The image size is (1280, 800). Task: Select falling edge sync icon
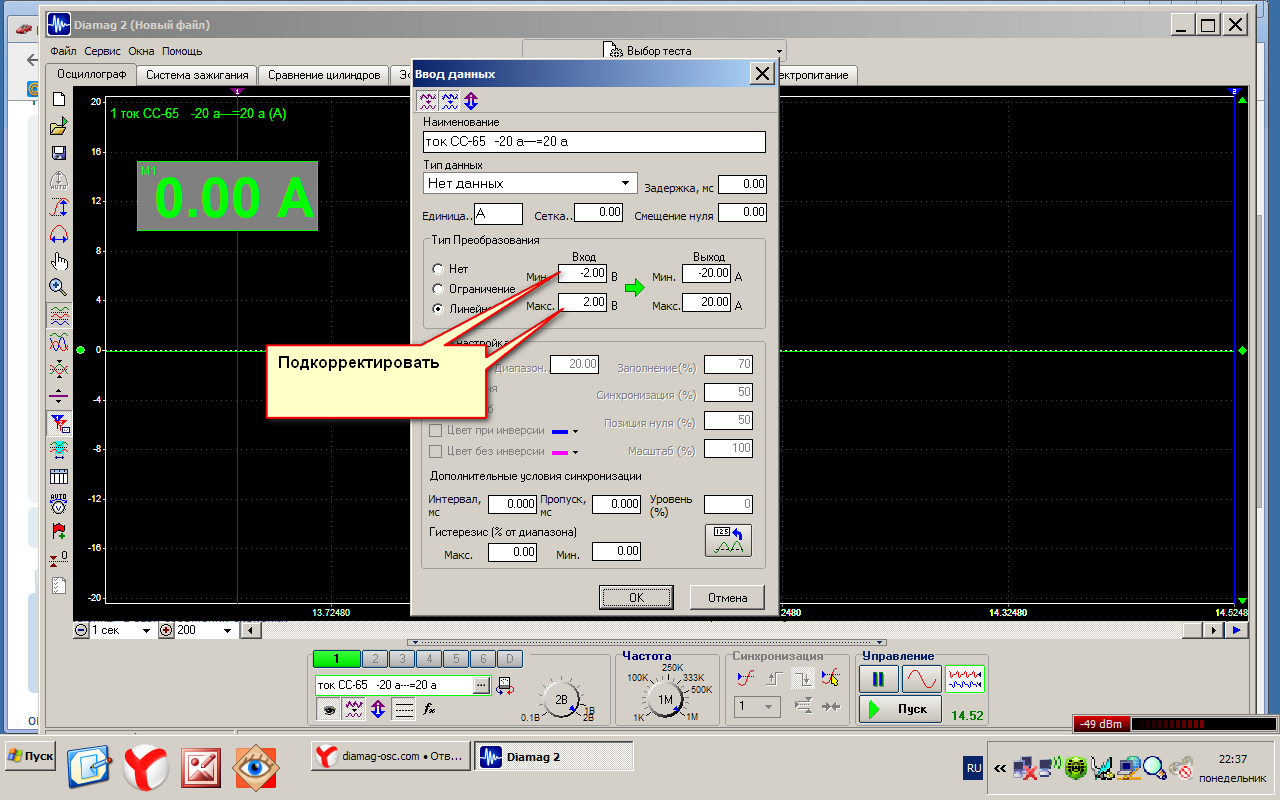pos(803,678)
